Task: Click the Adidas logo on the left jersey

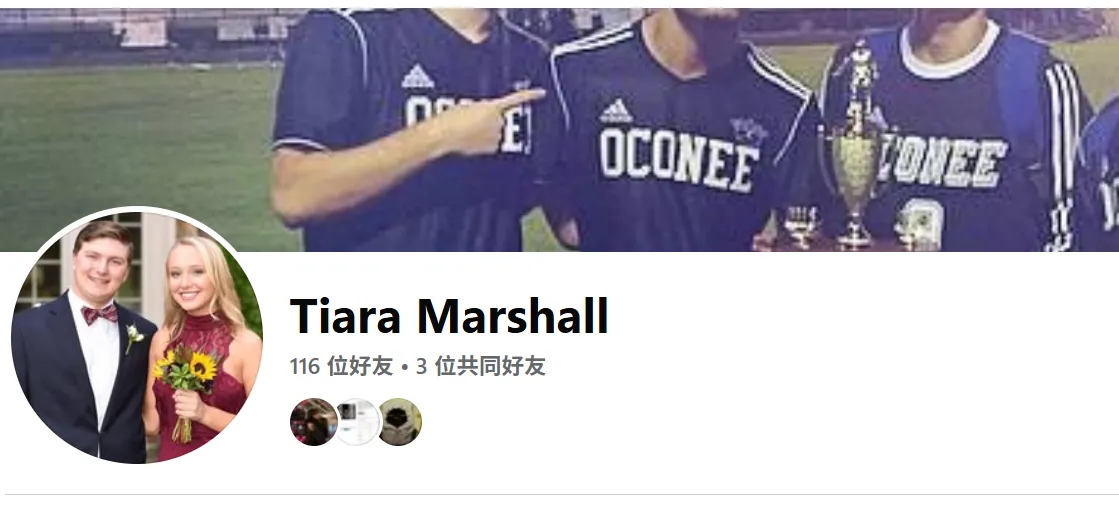Action: pyautogui.click(x=417, y=76)
